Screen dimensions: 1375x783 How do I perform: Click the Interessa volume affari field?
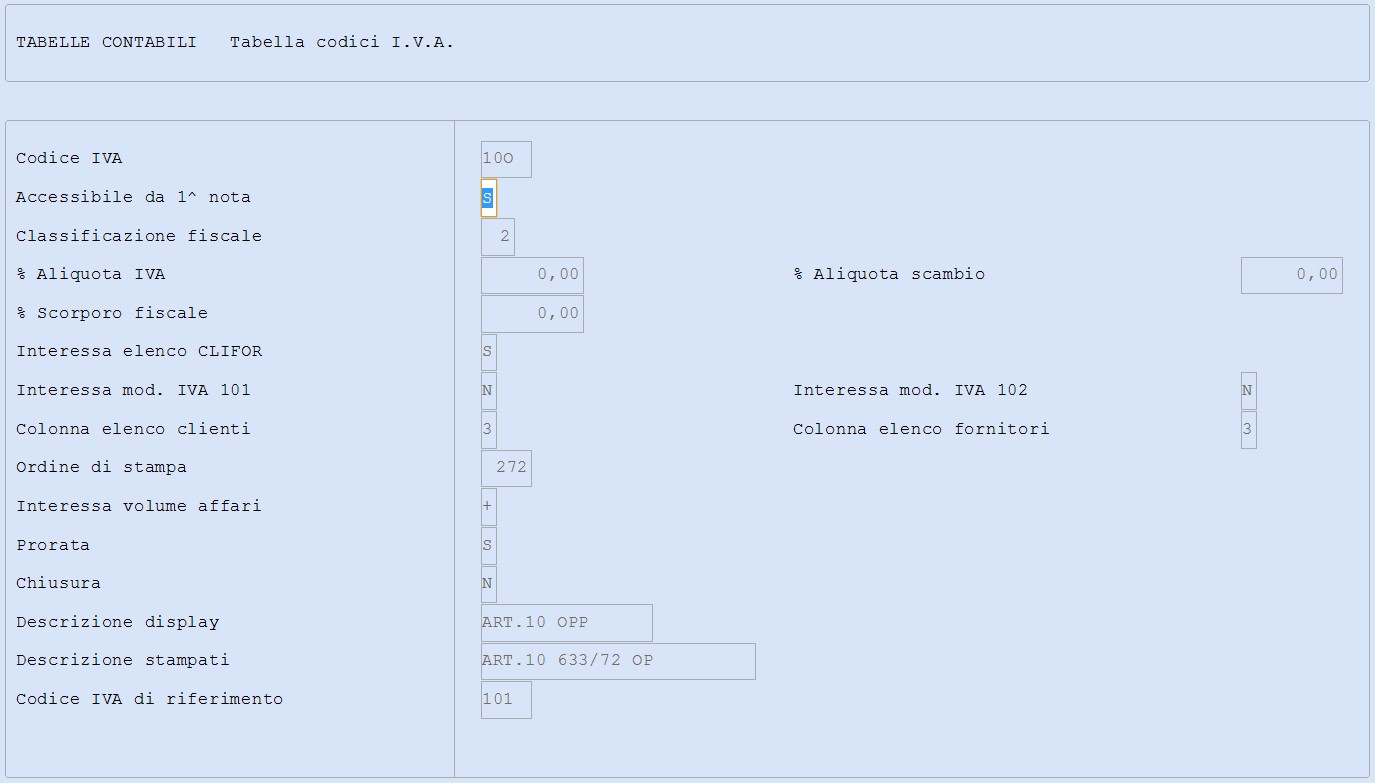488,507
